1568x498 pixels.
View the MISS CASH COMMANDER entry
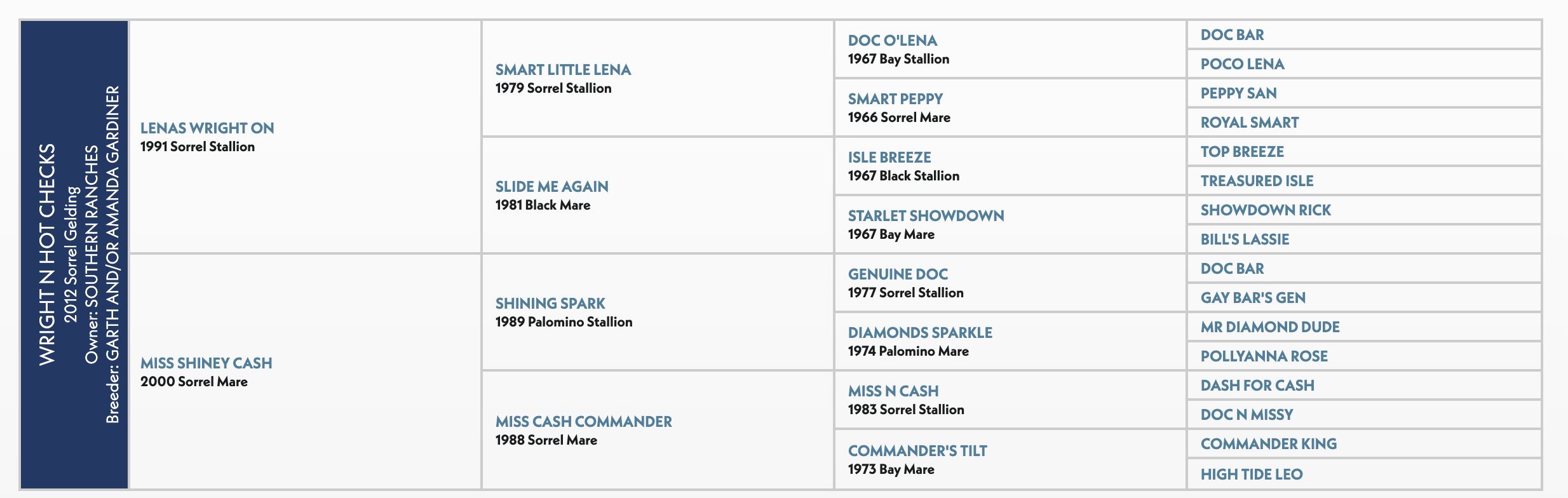click(x=583, y=422)
